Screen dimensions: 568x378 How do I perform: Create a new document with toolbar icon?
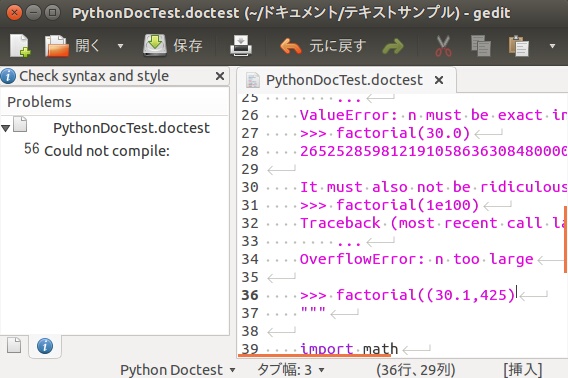click(20, 46)
